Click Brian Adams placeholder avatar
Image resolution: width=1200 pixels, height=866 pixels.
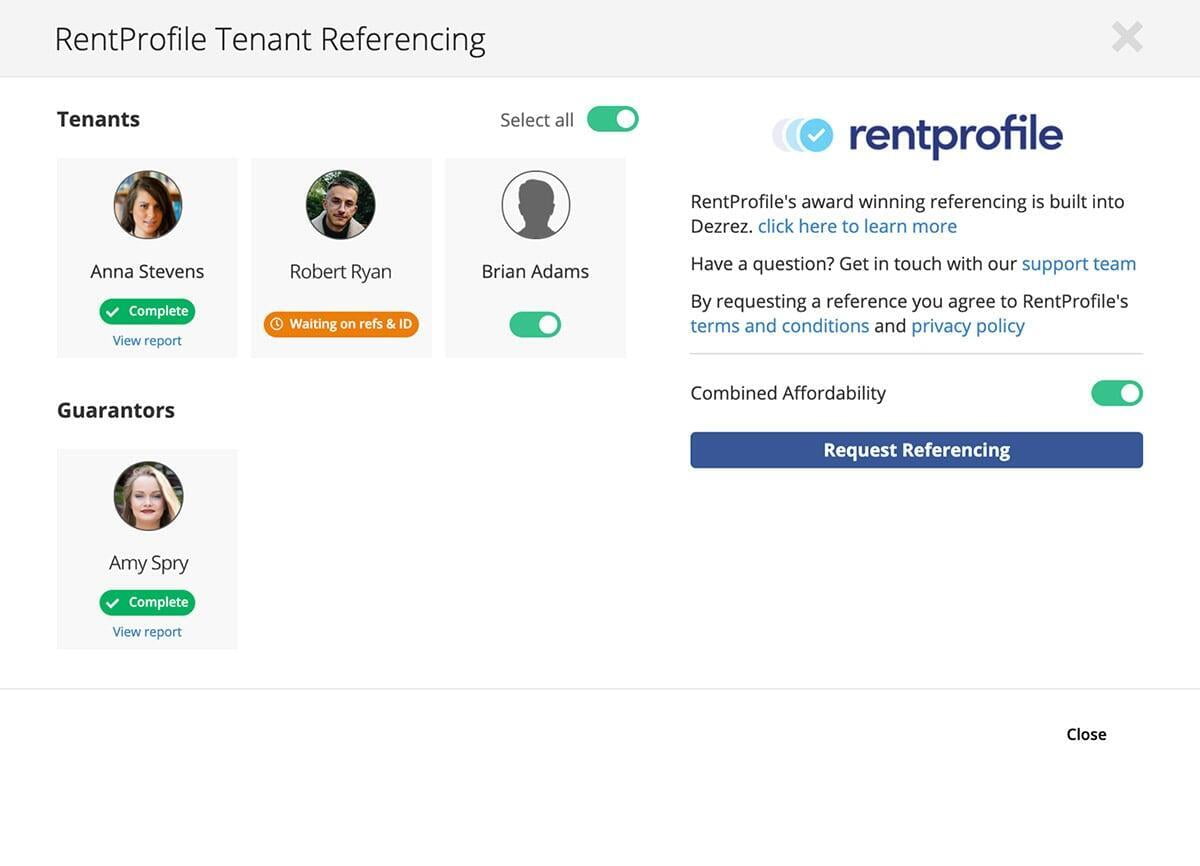[535, 205]
